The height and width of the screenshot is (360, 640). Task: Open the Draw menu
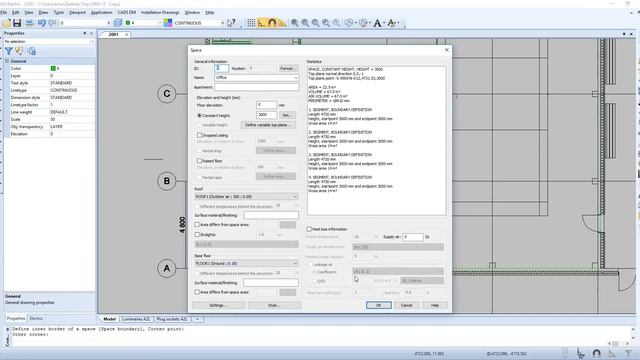click(x=43, y=13)
